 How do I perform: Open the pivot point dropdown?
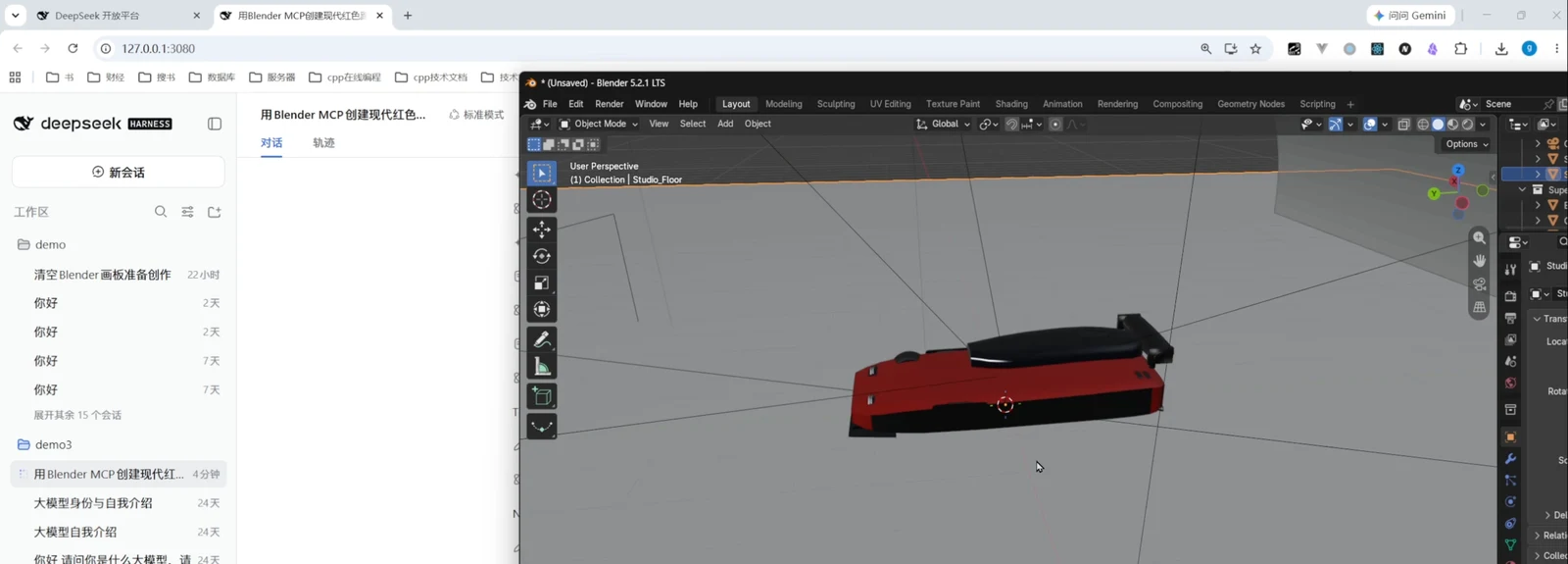(x=989, y=125)
